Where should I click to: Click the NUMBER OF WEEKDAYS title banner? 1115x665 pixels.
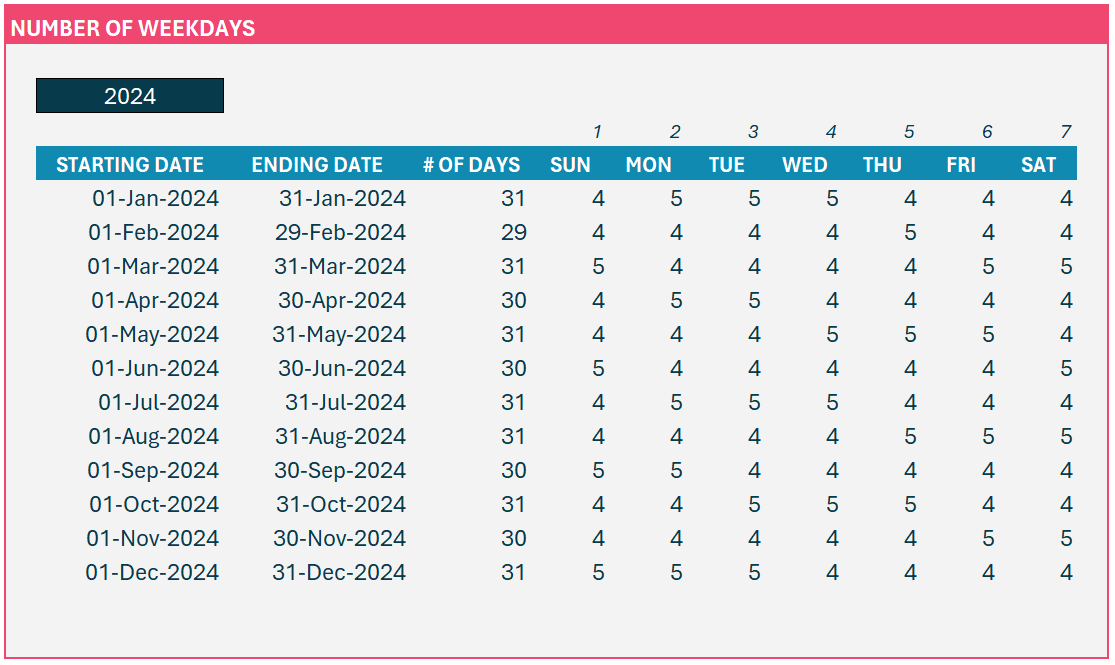pos(557,26)
